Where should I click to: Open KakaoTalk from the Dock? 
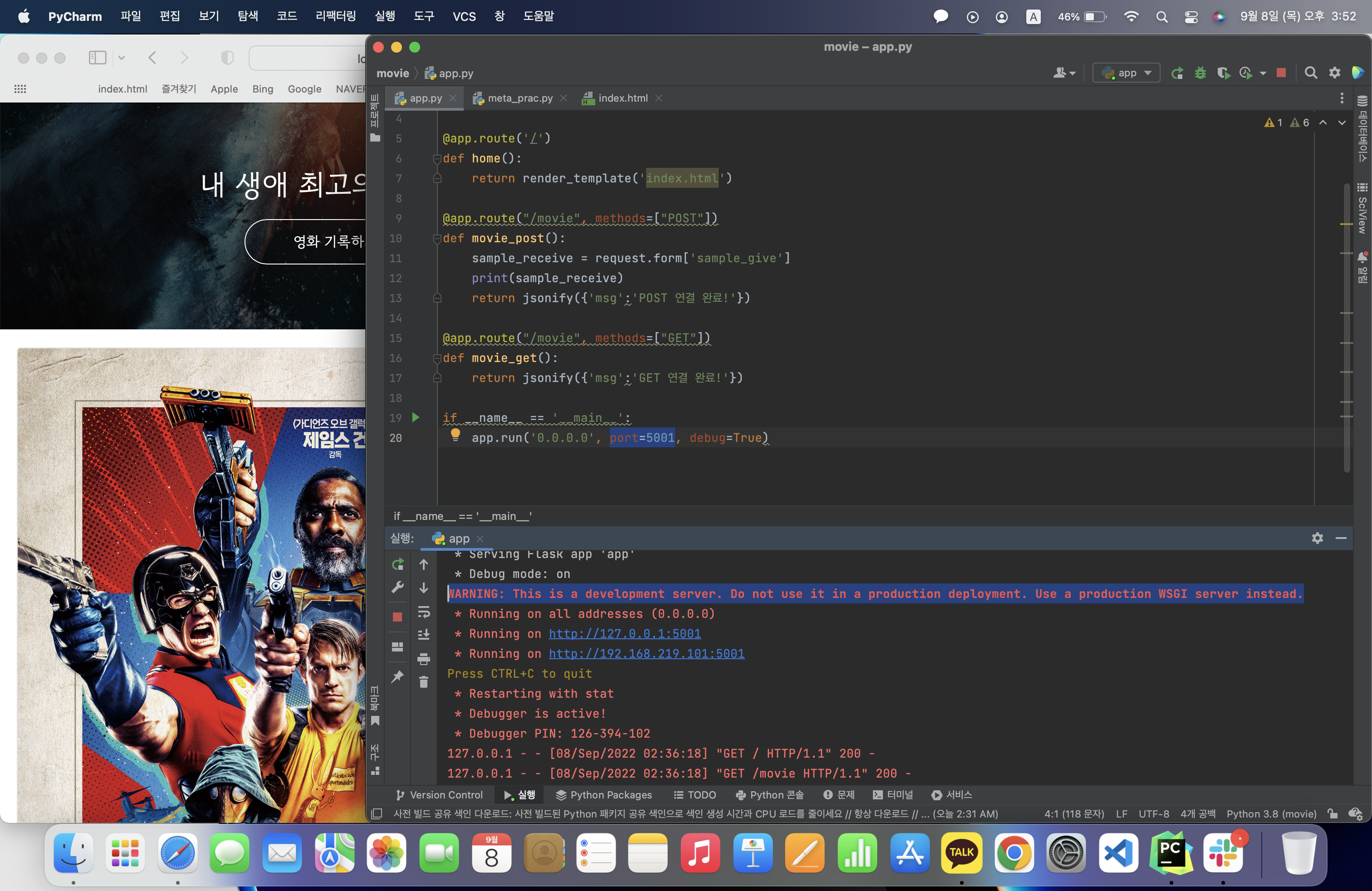pyautogui.click(x=961, y=852)
